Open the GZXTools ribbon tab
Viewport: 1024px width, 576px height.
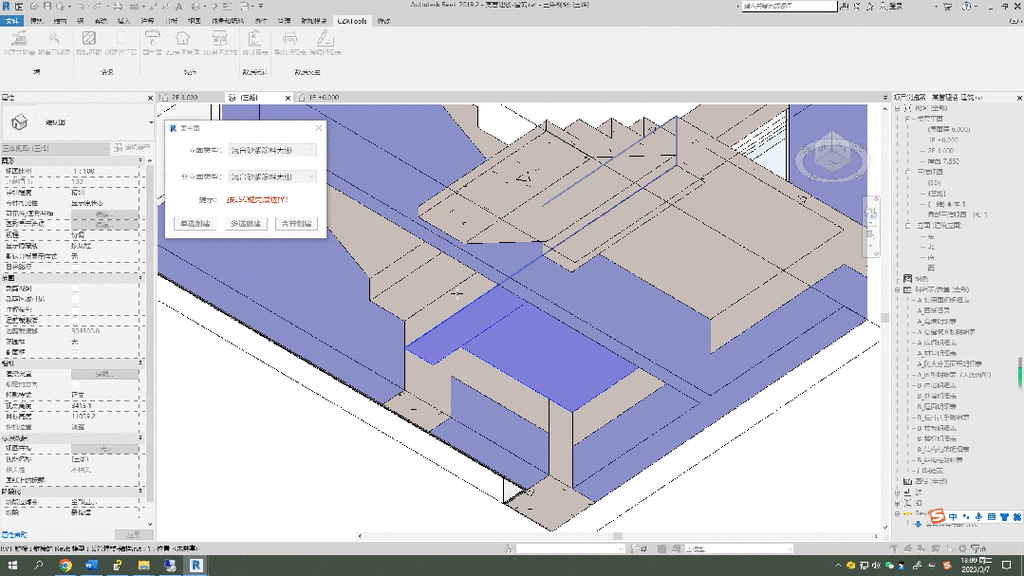click(x=351, y=20)
